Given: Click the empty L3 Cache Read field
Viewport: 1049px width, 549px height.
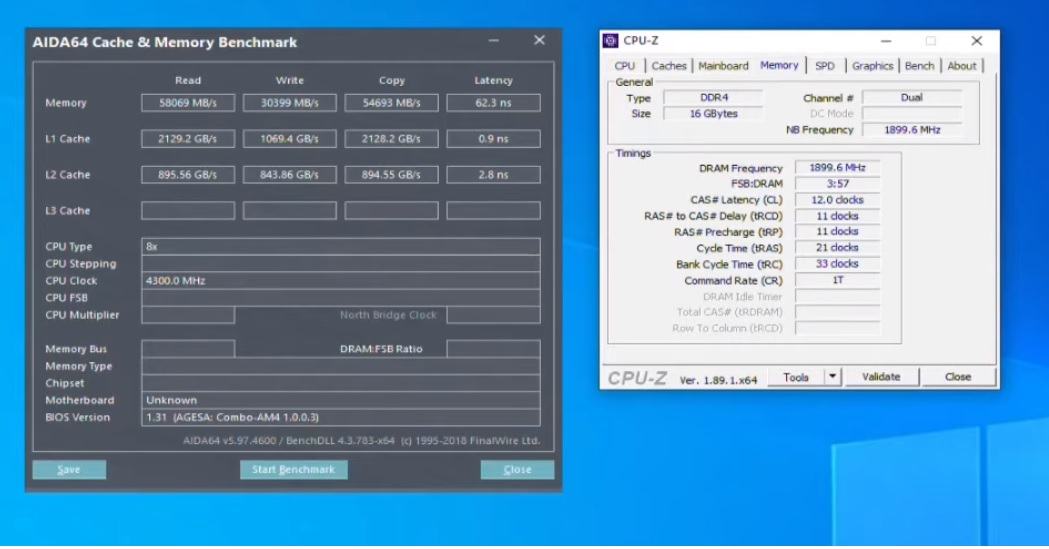Looking at the screenshot, I should 188,211.
